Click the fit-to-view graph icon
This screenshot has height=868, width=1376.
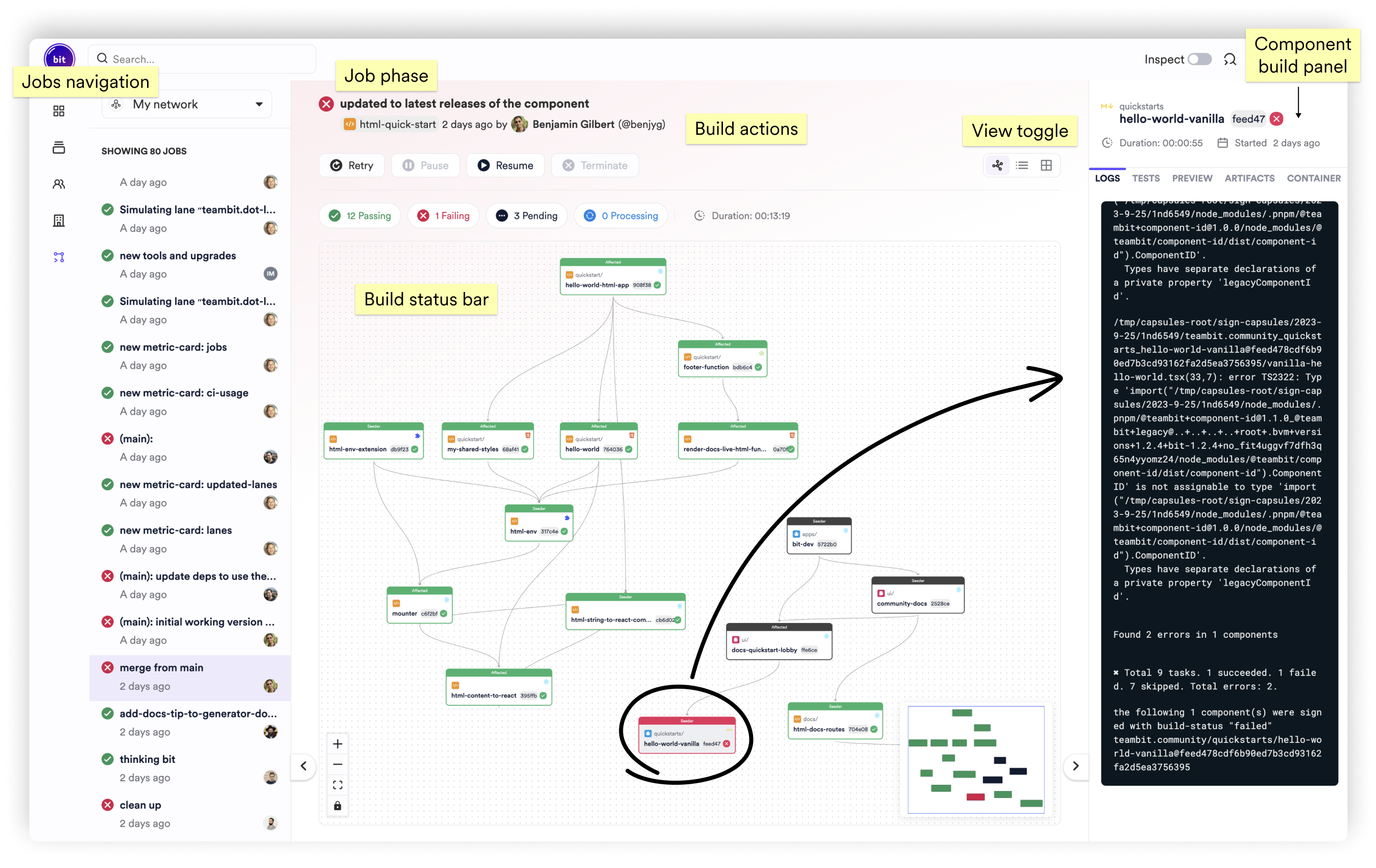pyautogui.click(x=337, y=785)
